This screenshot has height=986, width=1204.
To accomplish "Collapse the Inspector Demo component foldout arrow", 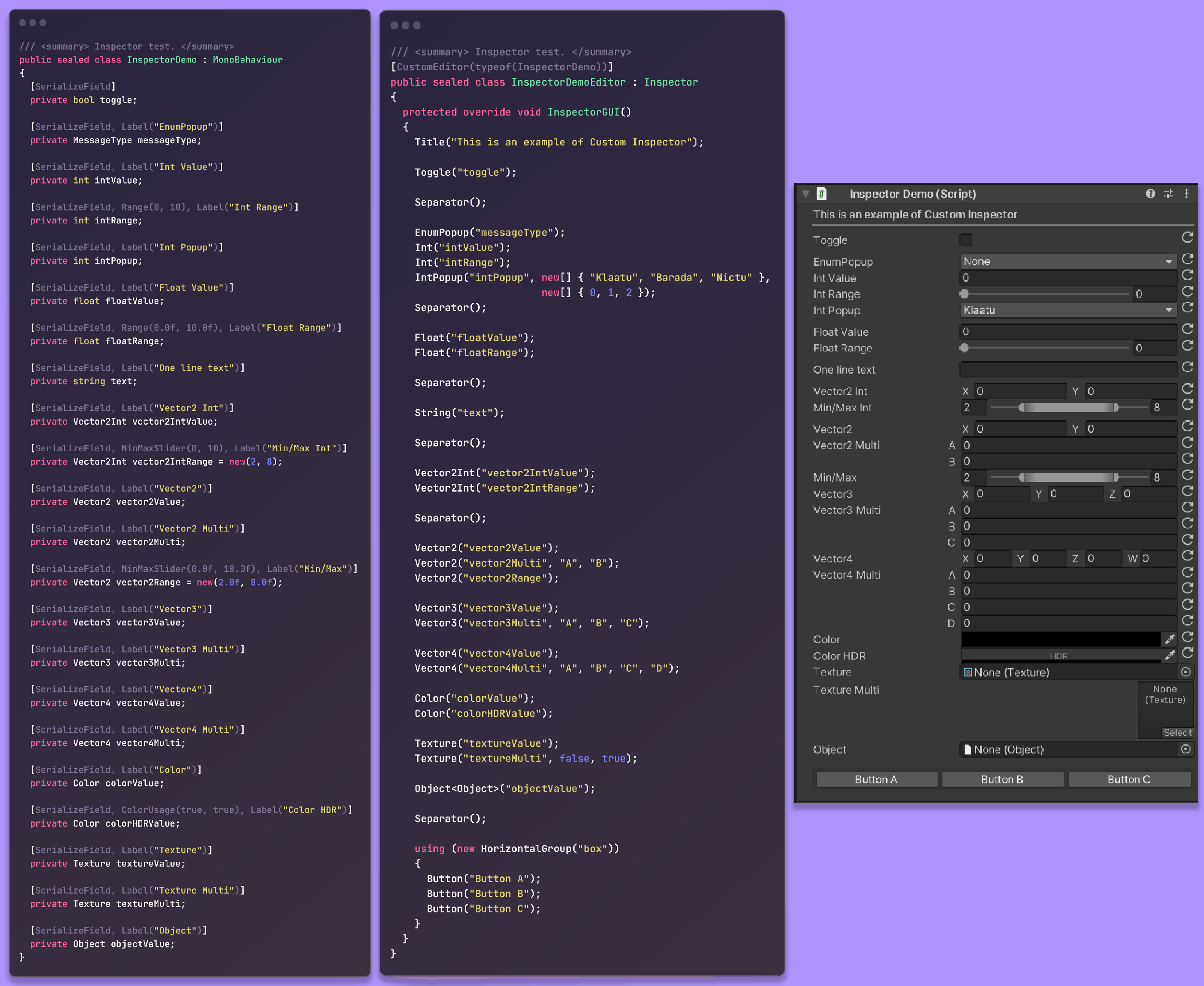I will (806, 194).
